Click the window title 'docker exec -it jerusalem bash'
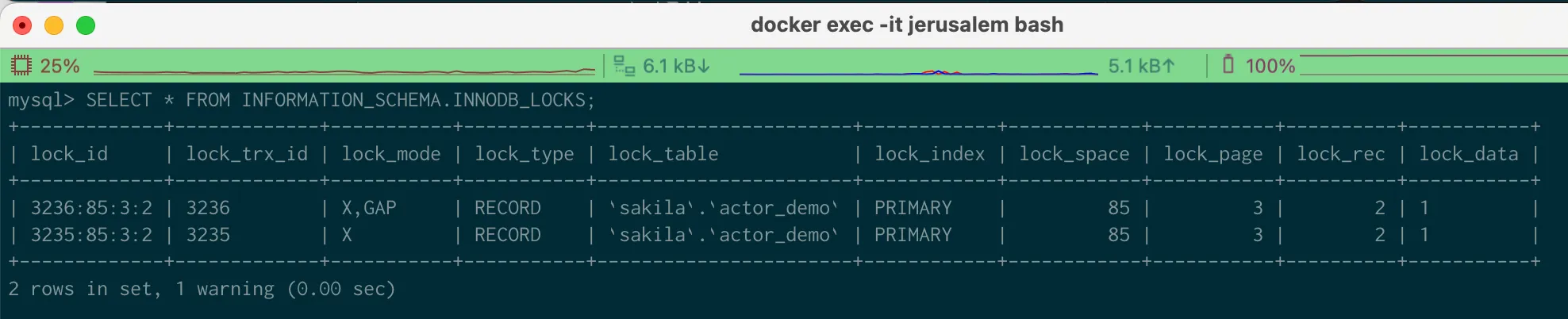 pyautogui.click(x=907, y=25)
